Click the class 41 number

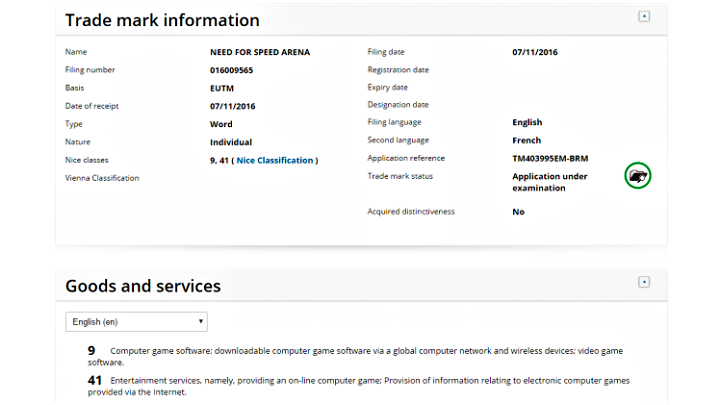point(95,381)
